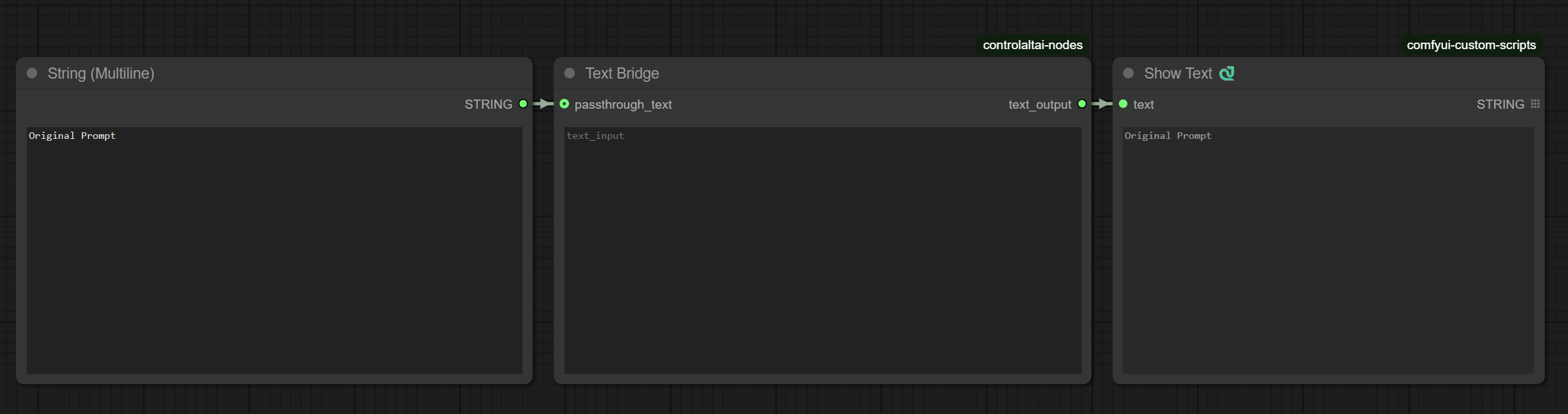Select the Text Bridge node title
This screenshot has width=1568, height=414.
(622, 73)
